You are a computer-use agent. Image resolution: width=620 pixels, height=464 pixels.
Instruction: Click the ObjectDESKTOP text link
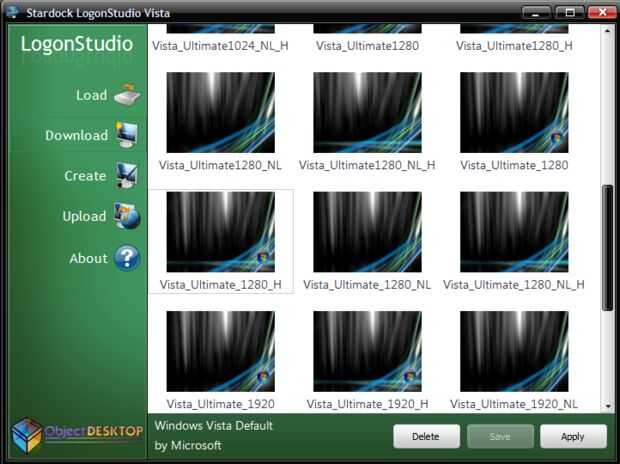(x=94, y=432)
